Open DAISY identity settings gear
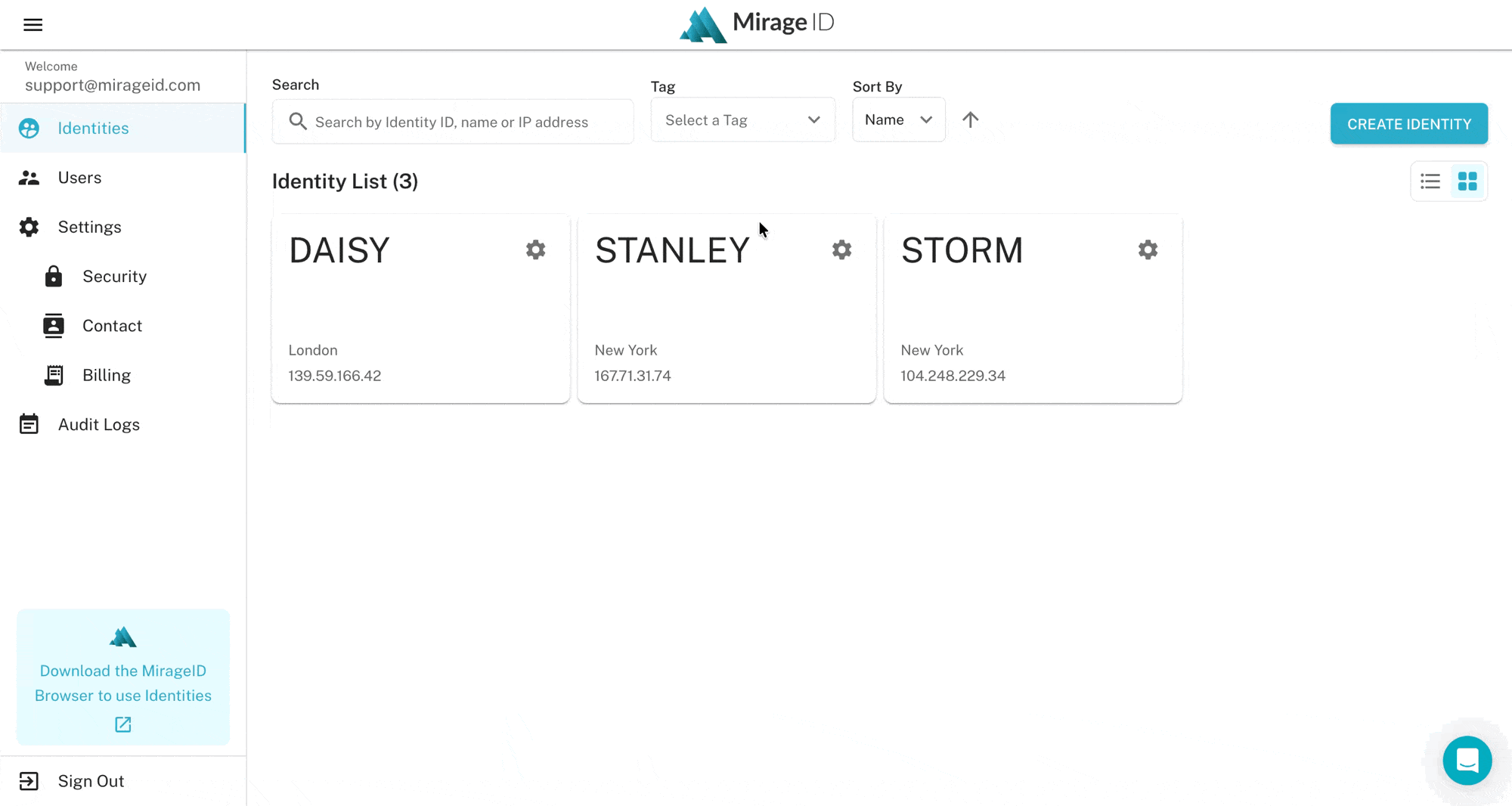This screenshot has height=806, width=1512. (535, 250)
